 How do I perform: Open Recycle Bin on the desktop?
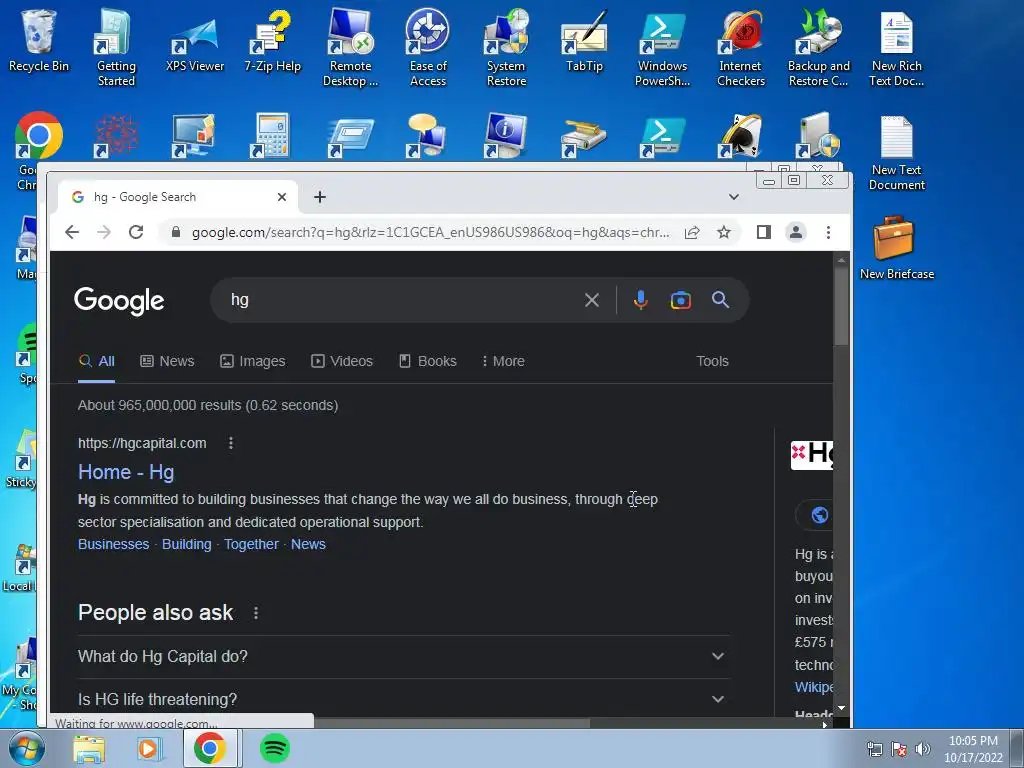click(39, 40)
